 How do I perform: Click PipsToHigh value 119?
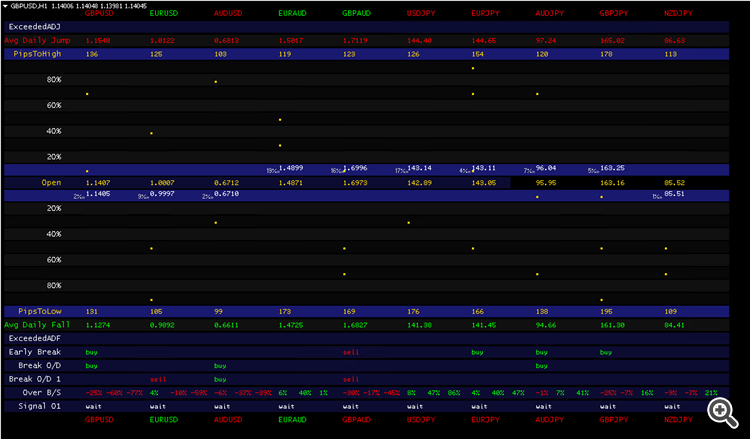coord(285,54)
